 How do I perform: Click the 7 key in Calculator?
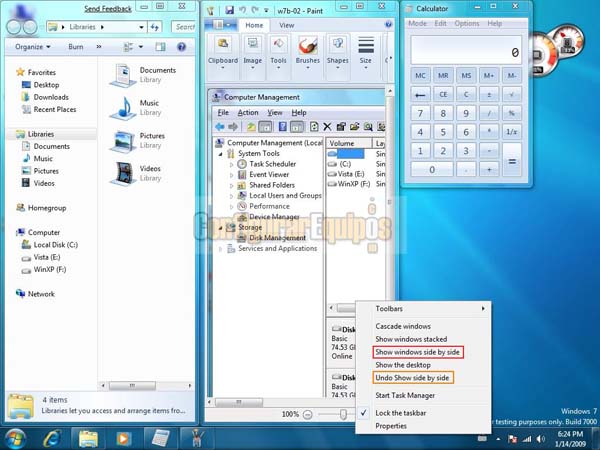pyautogui.click(x=420, y=113)
